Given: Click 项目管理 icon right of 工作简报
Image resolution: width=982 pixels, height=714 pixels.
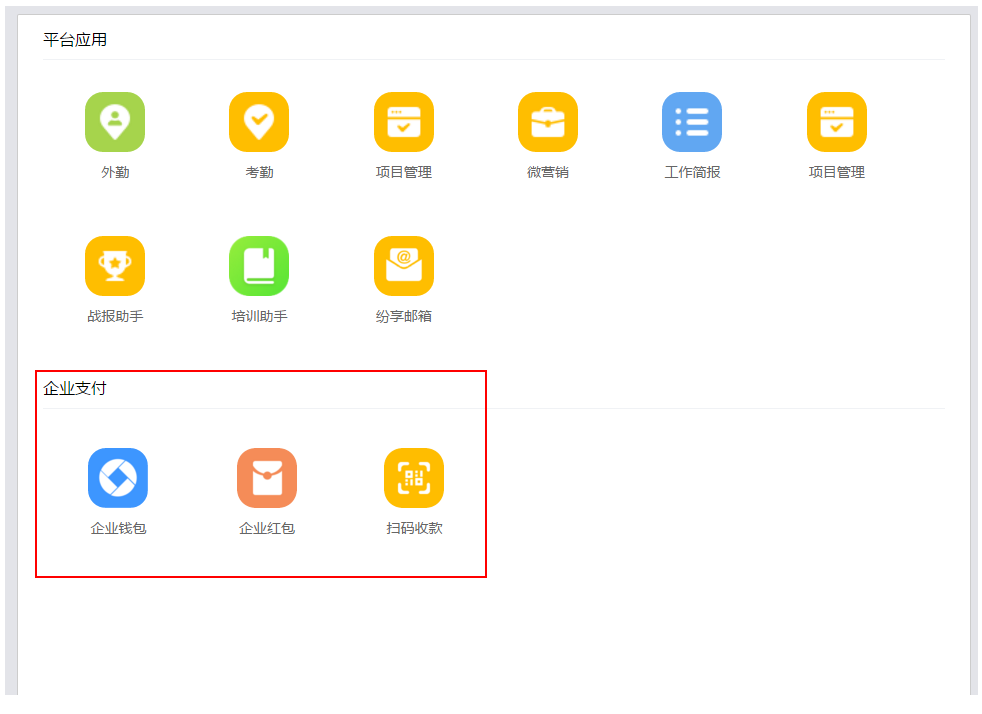Looking at the screenshot, I should (x=837, y=122).
